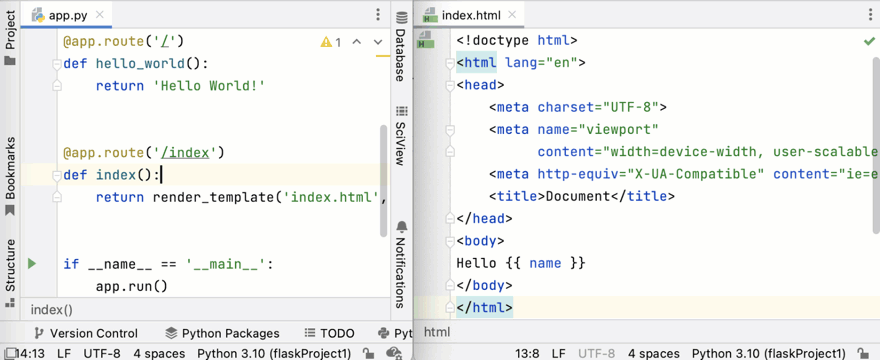Click fold marker at closing </head> tag
Image resolution: width=880 pixels, height=360 pixels.
(450, 219)
